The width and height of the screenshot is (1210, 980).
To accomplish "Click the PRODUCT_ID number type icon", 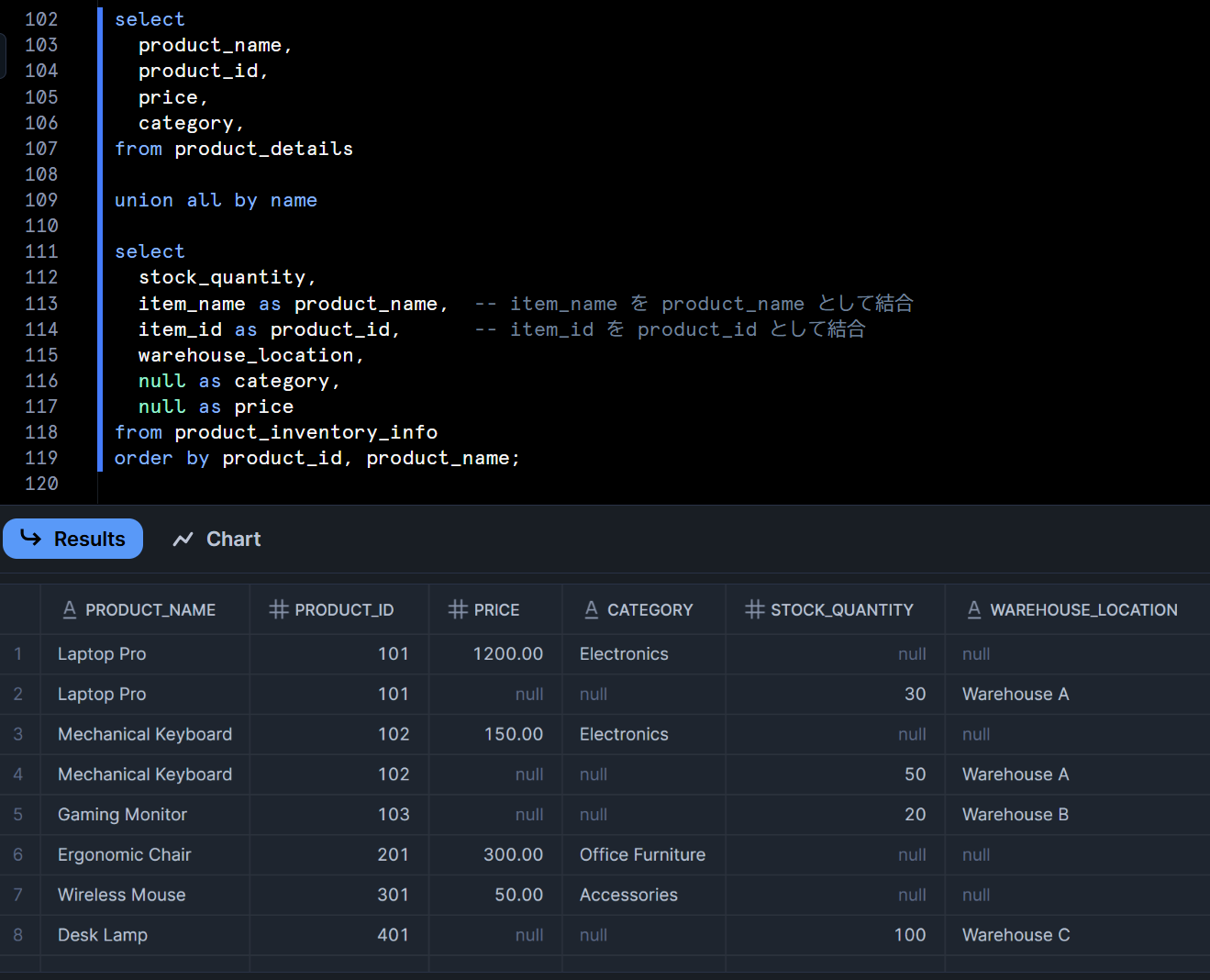I will pos(279,609).
